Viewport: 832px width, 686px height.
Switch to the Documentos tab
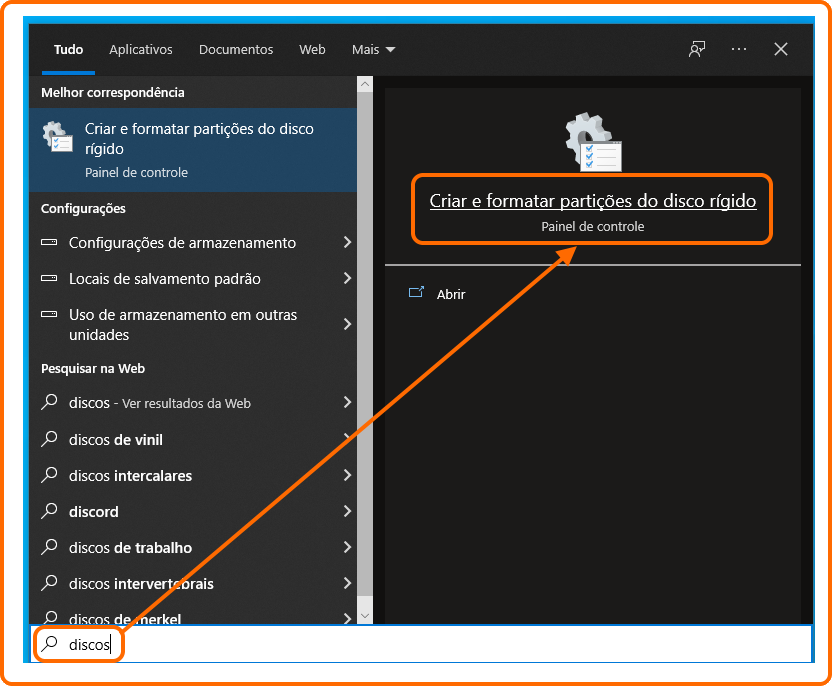coord(236,49)
